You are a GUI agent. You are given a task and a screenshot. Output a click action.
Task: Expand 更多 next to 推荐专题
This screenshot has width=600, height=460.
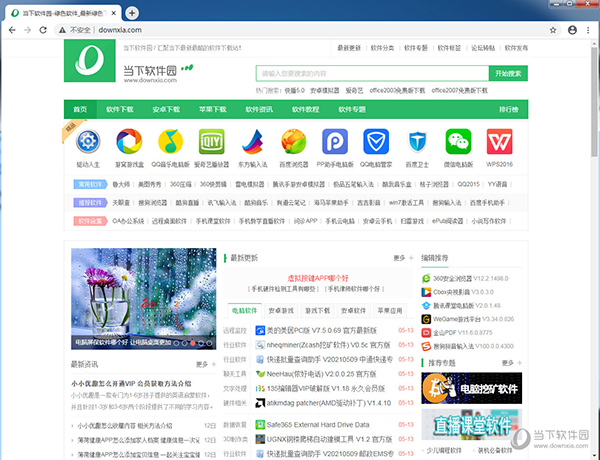pos(512,362)
